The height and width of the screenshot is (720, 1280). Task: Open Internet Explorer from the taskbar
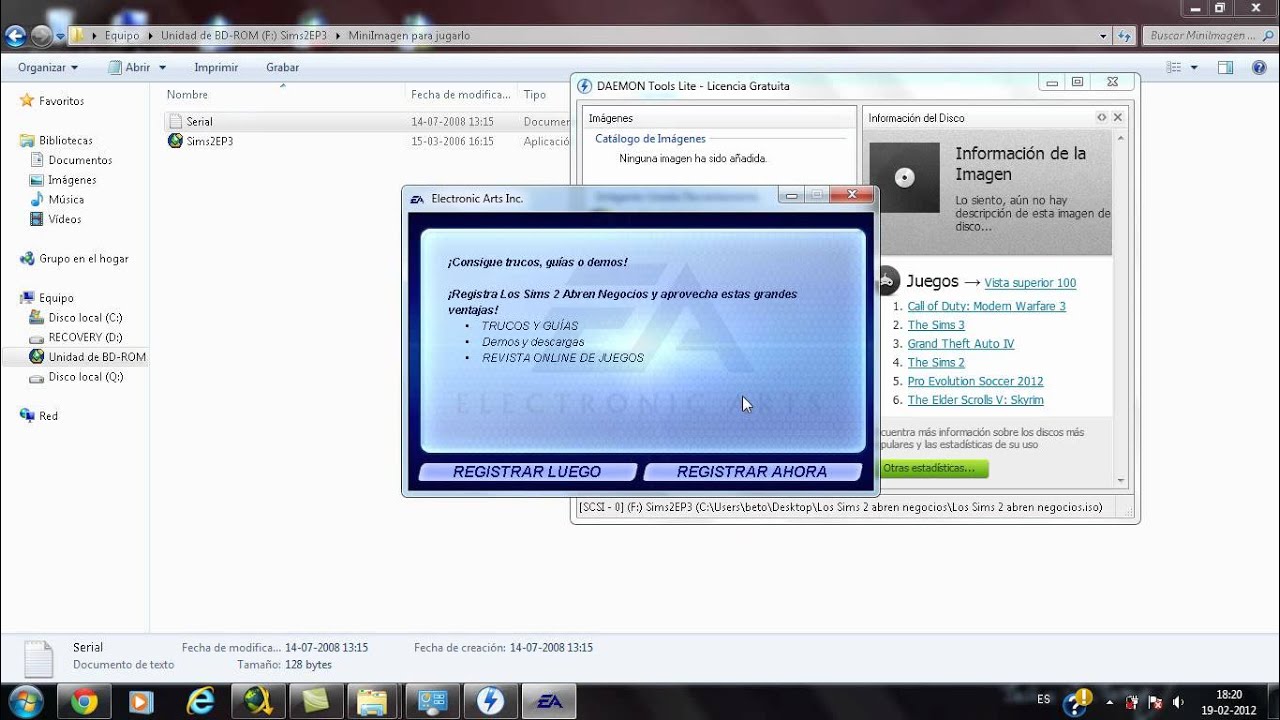click(x=200, y=701)
